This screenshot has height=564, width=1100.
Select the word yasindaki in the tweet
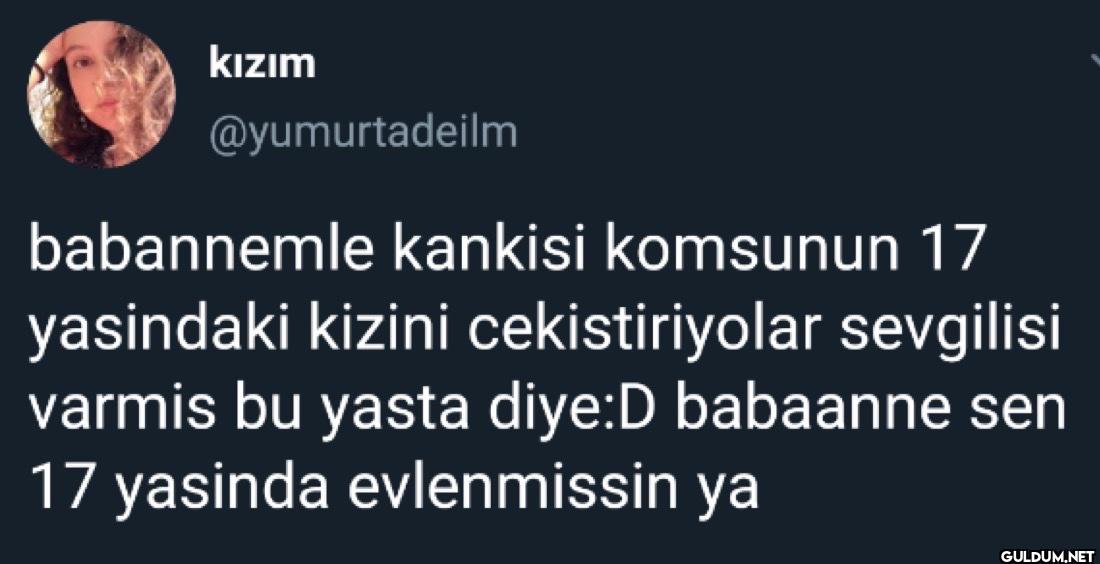tap(163, 328)
